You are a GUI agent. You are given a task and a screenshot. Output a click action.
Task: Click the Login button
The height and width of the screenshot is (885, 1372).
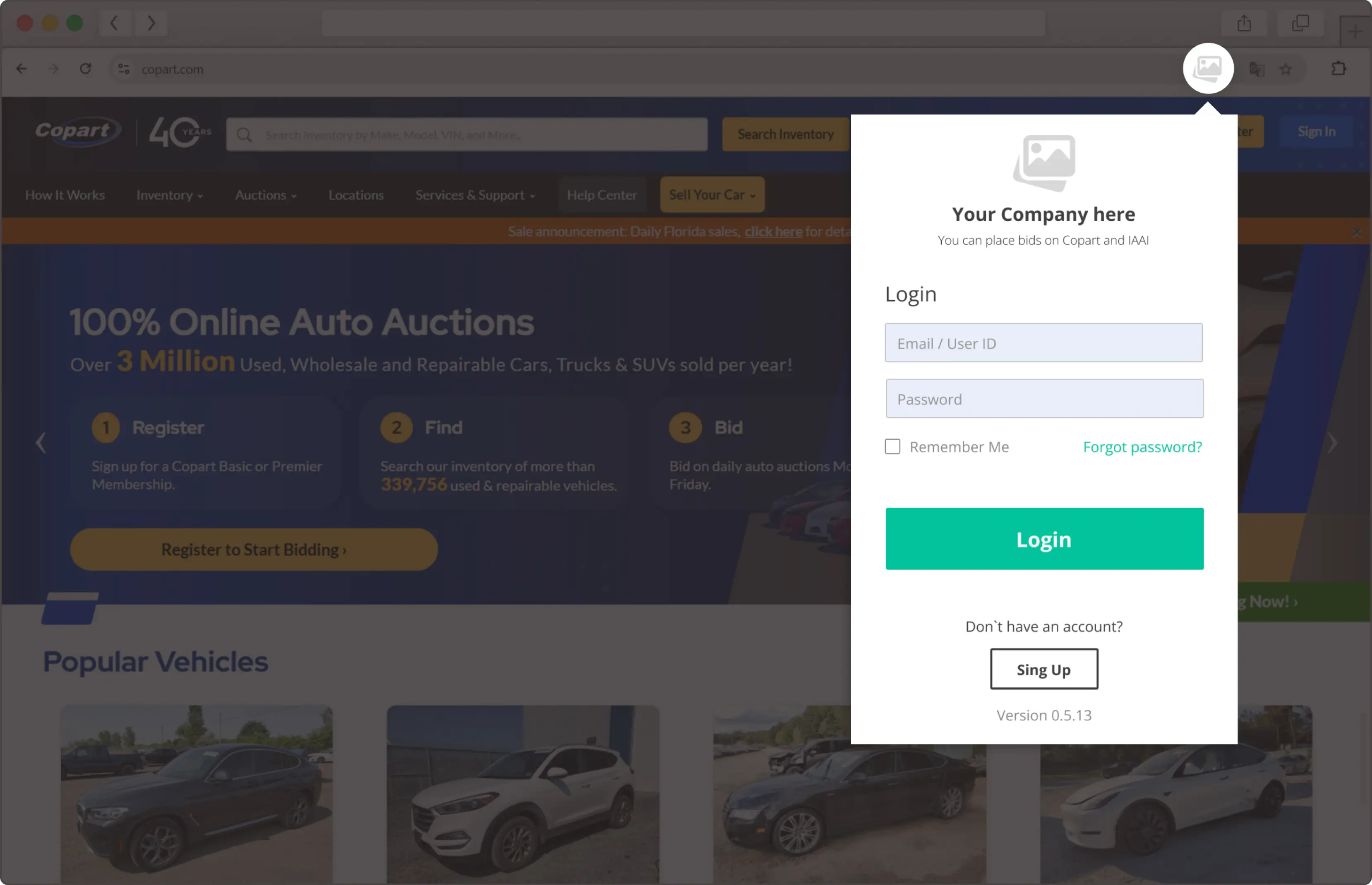1044,539
